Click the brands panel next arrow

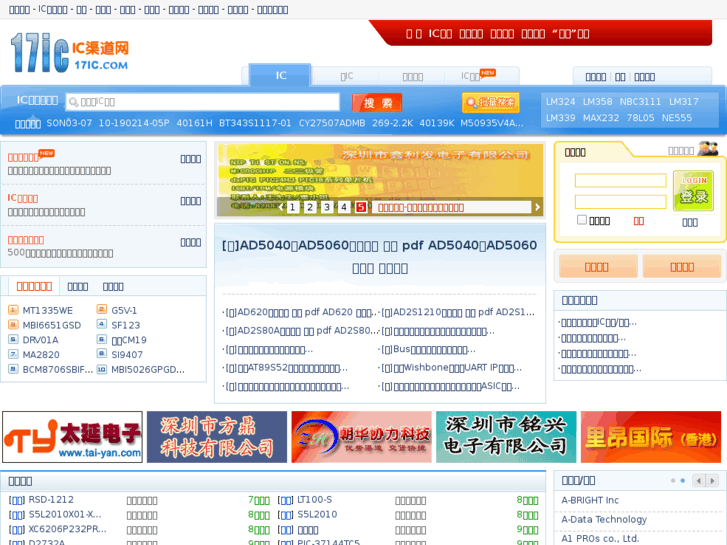[x=713, y=481]
